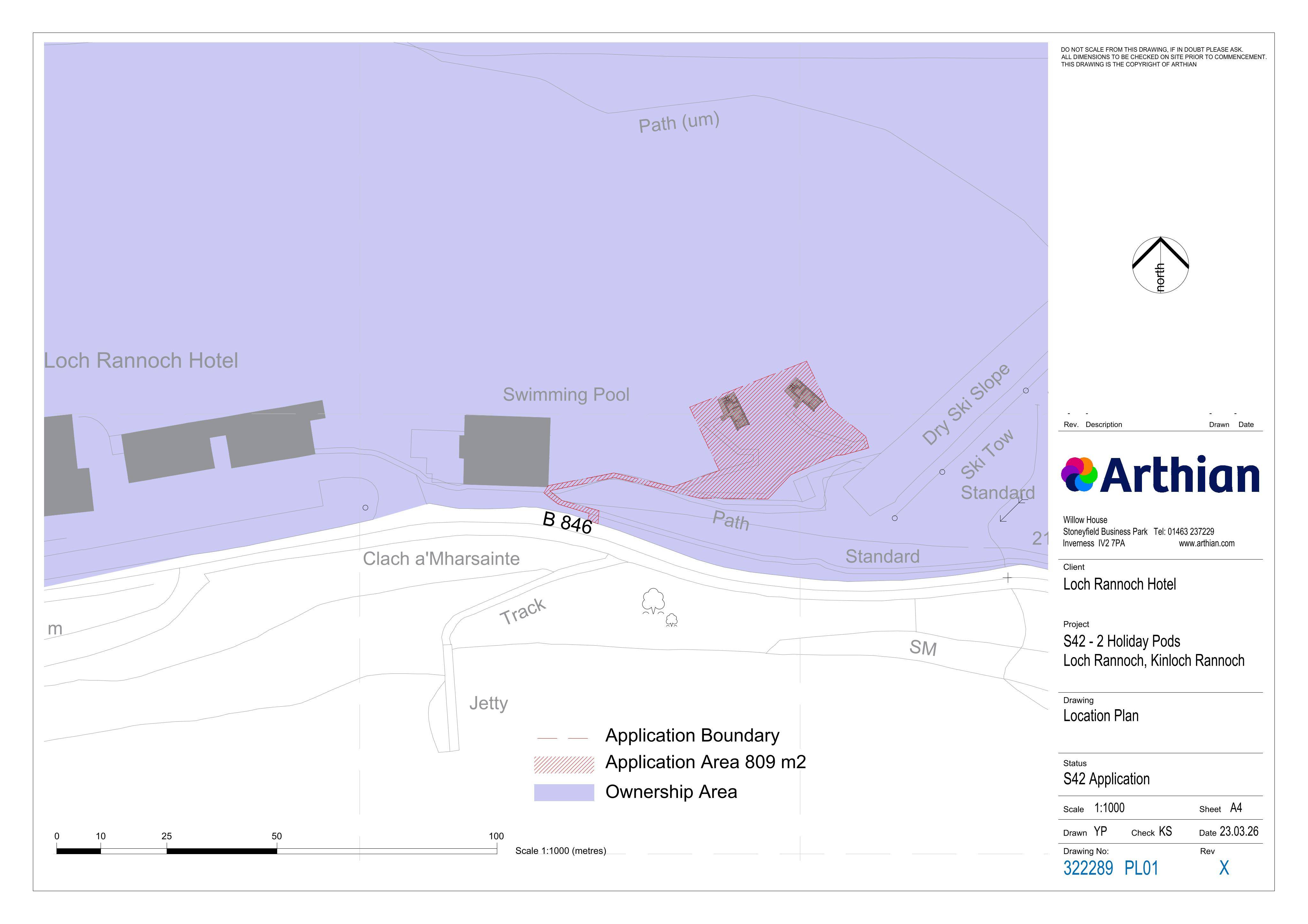Click the 'Path' label by the road

click(731, 520)
